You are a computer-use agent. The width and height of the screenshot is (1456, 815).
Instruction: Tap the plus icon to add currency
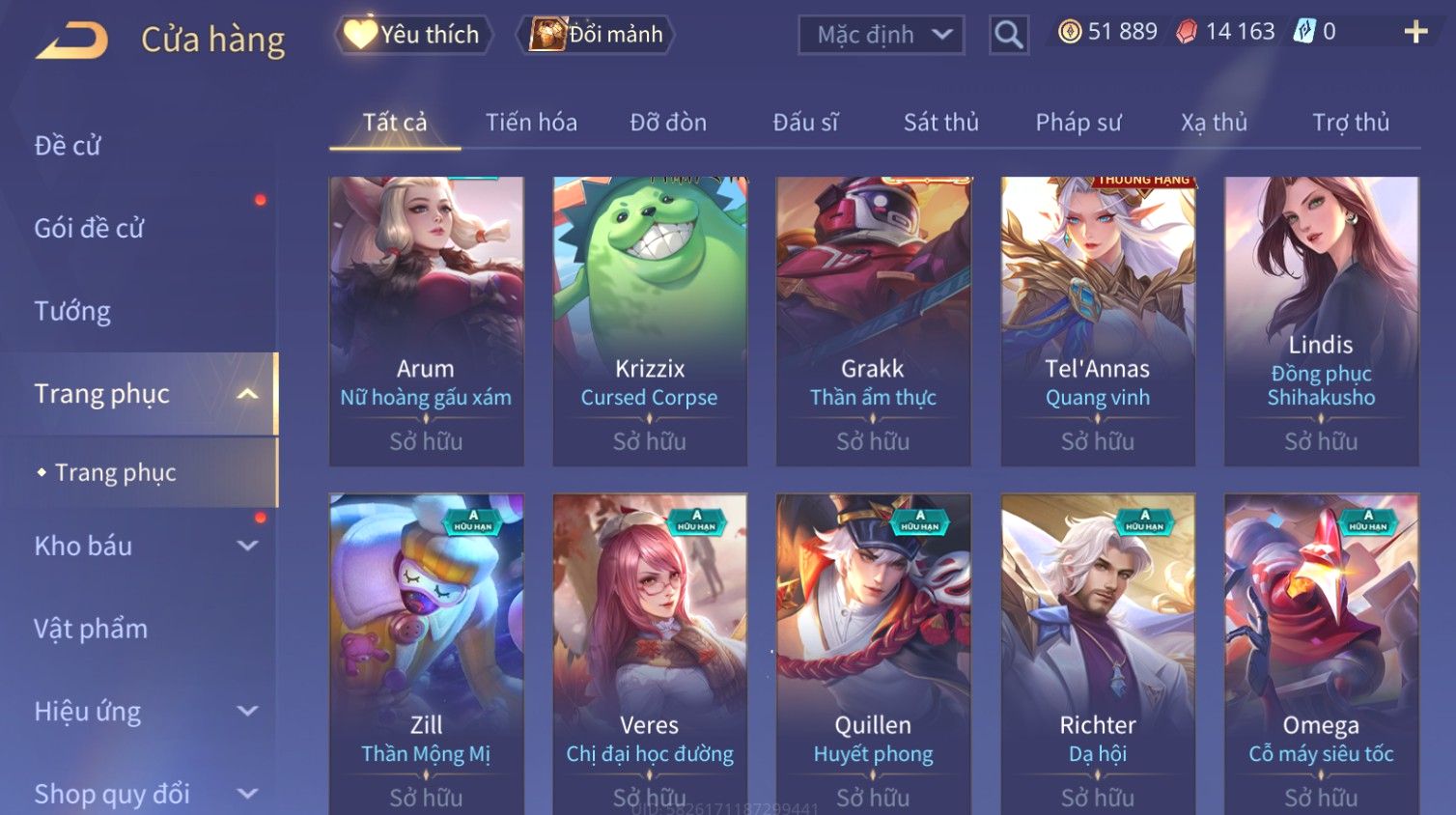[x=1415, y=32]
